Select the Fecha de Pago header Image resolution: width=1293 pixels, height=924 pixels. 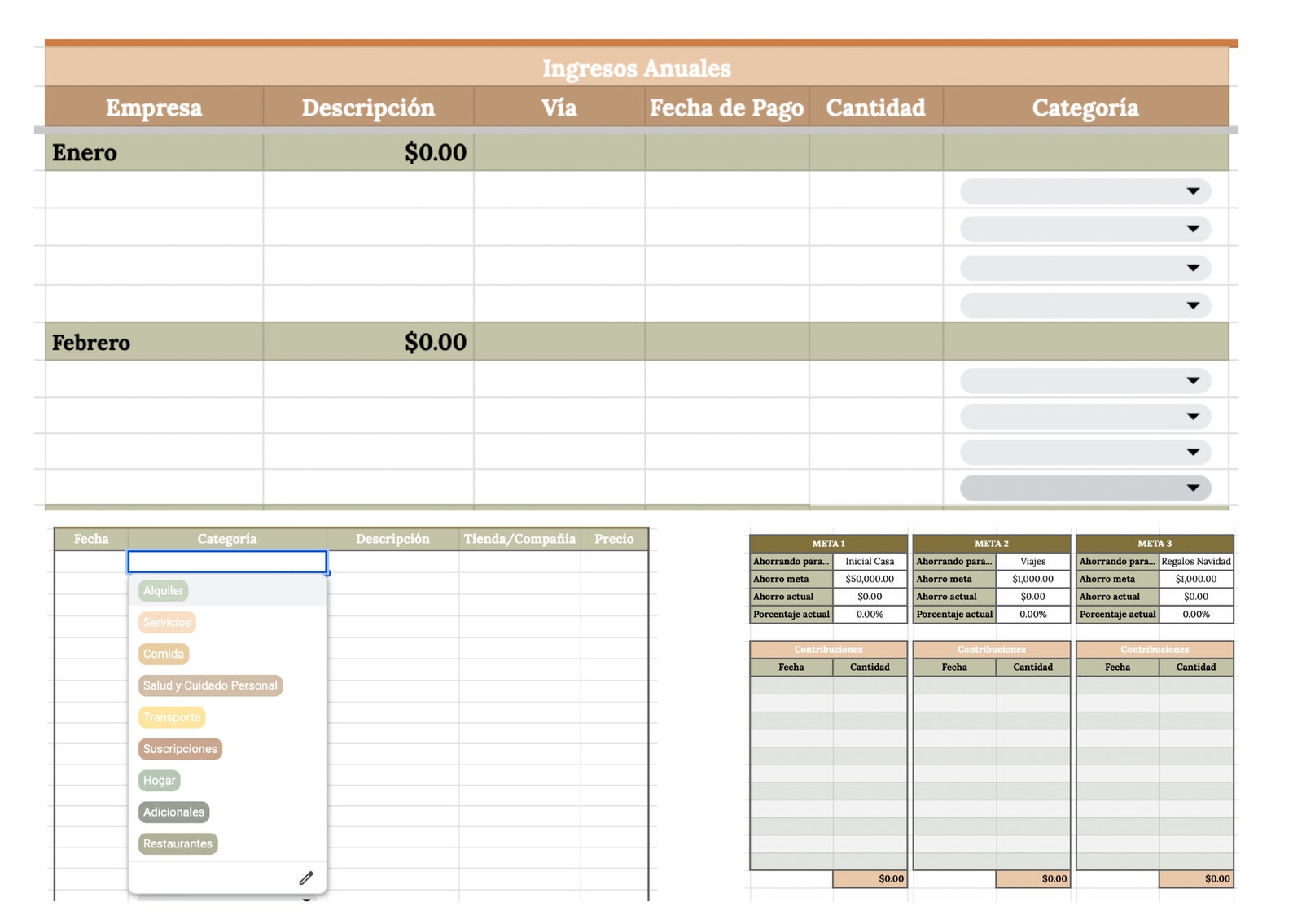click(726, 107)
